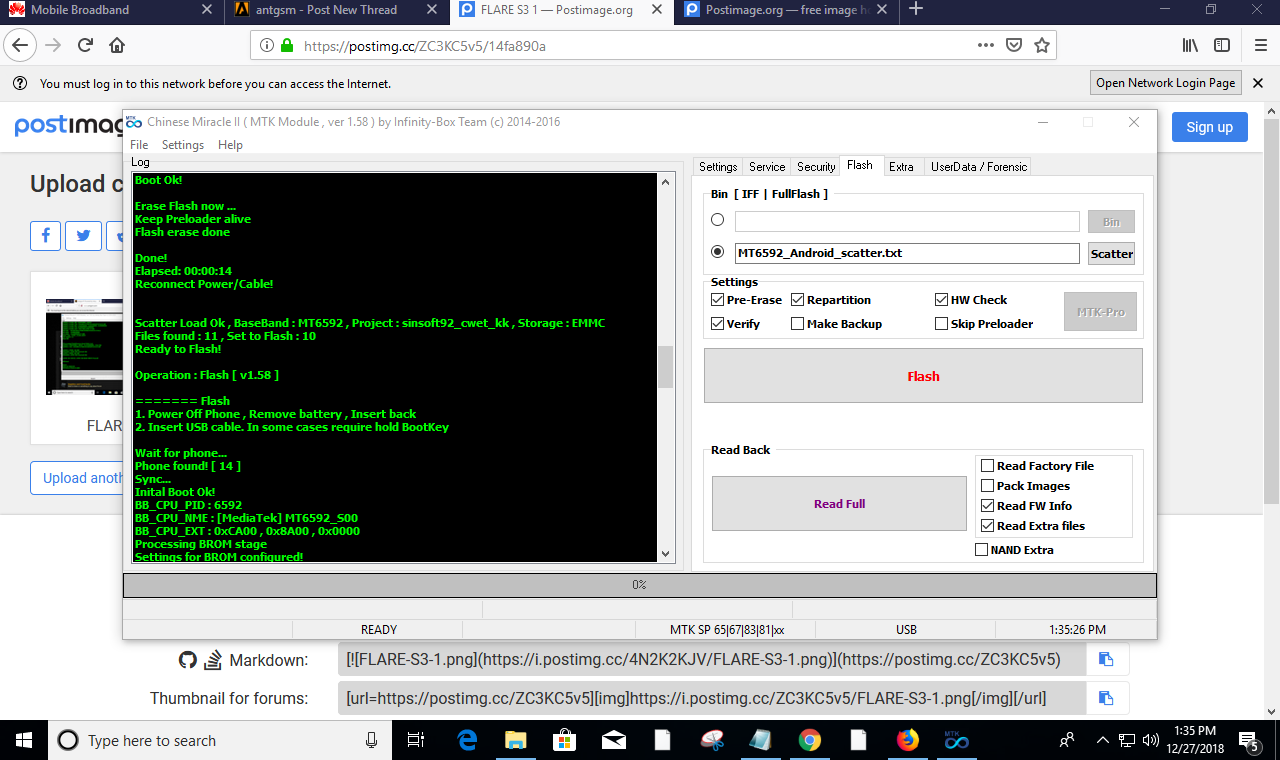The height and width of the screenshot is (760, 1280).
Task: Toggle Firefox sidebar view
Action: pyautogui.click(x=1222, y=46)
